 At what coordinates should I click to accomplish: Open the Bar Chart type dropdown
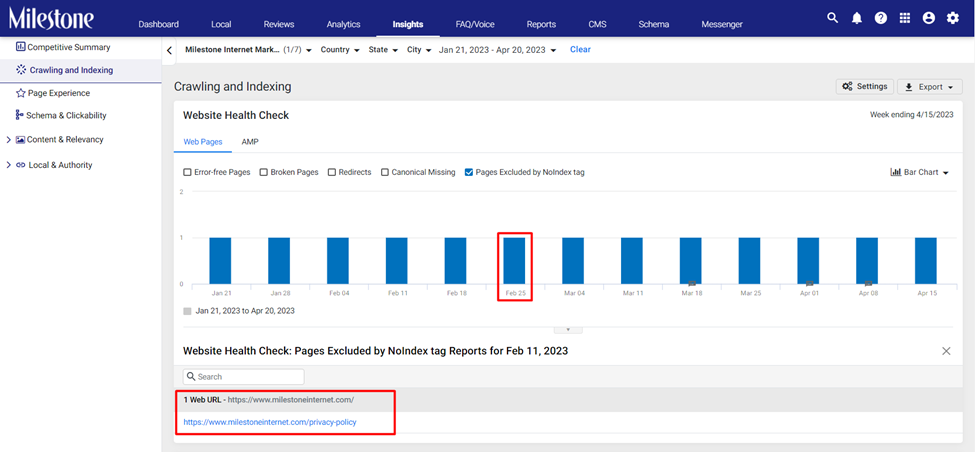920,172
